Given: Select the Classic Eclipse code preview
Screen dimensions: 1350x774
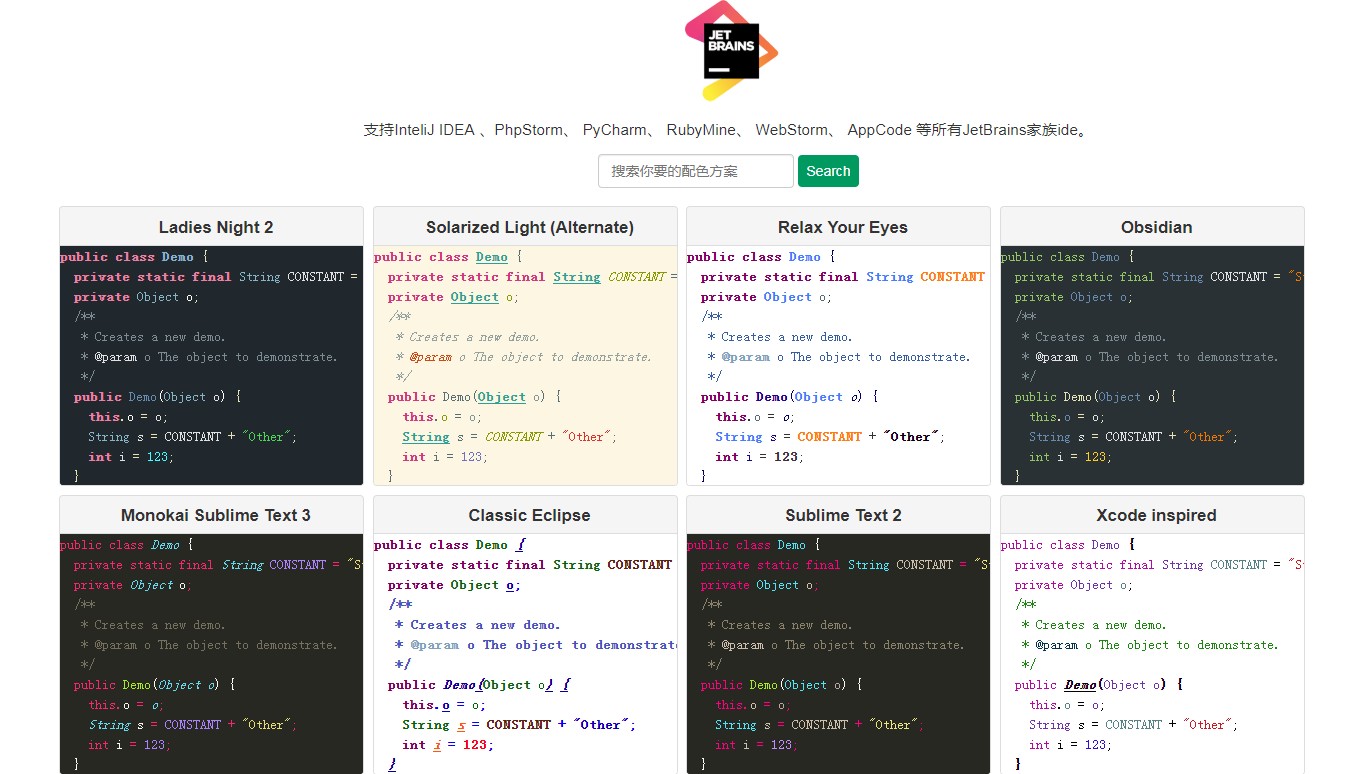Looking at the screenshot, I should pyautogui.click(x=525, y=653).
